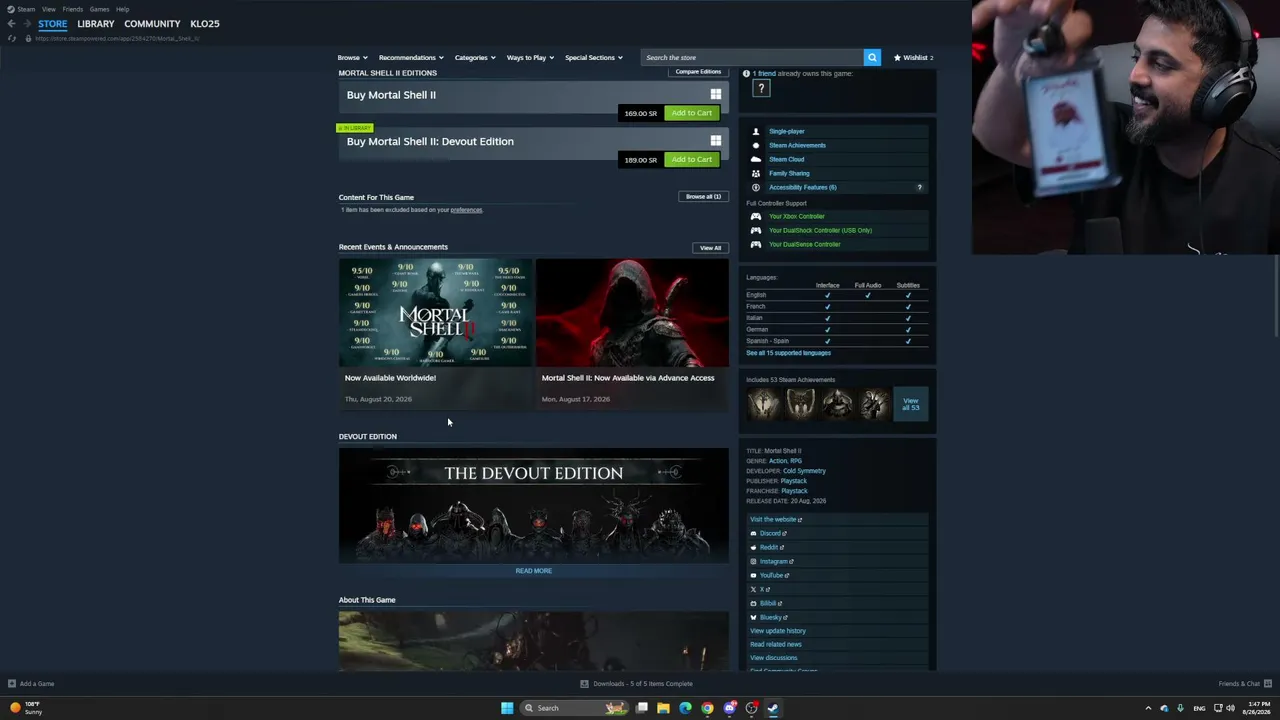This screenshot has width=1280, height=720.
Task: View all recent events
Action: 710,248
